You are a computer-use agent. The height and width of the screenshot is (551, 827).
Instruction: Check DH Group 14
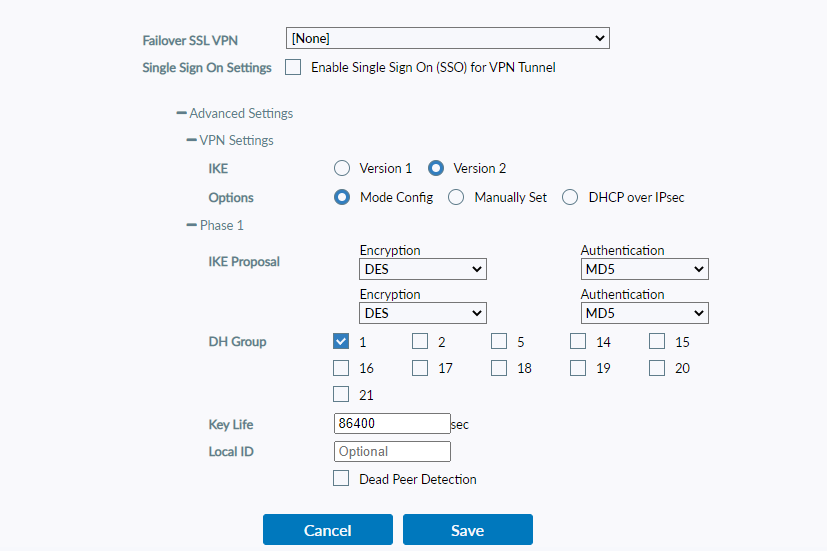578,342
